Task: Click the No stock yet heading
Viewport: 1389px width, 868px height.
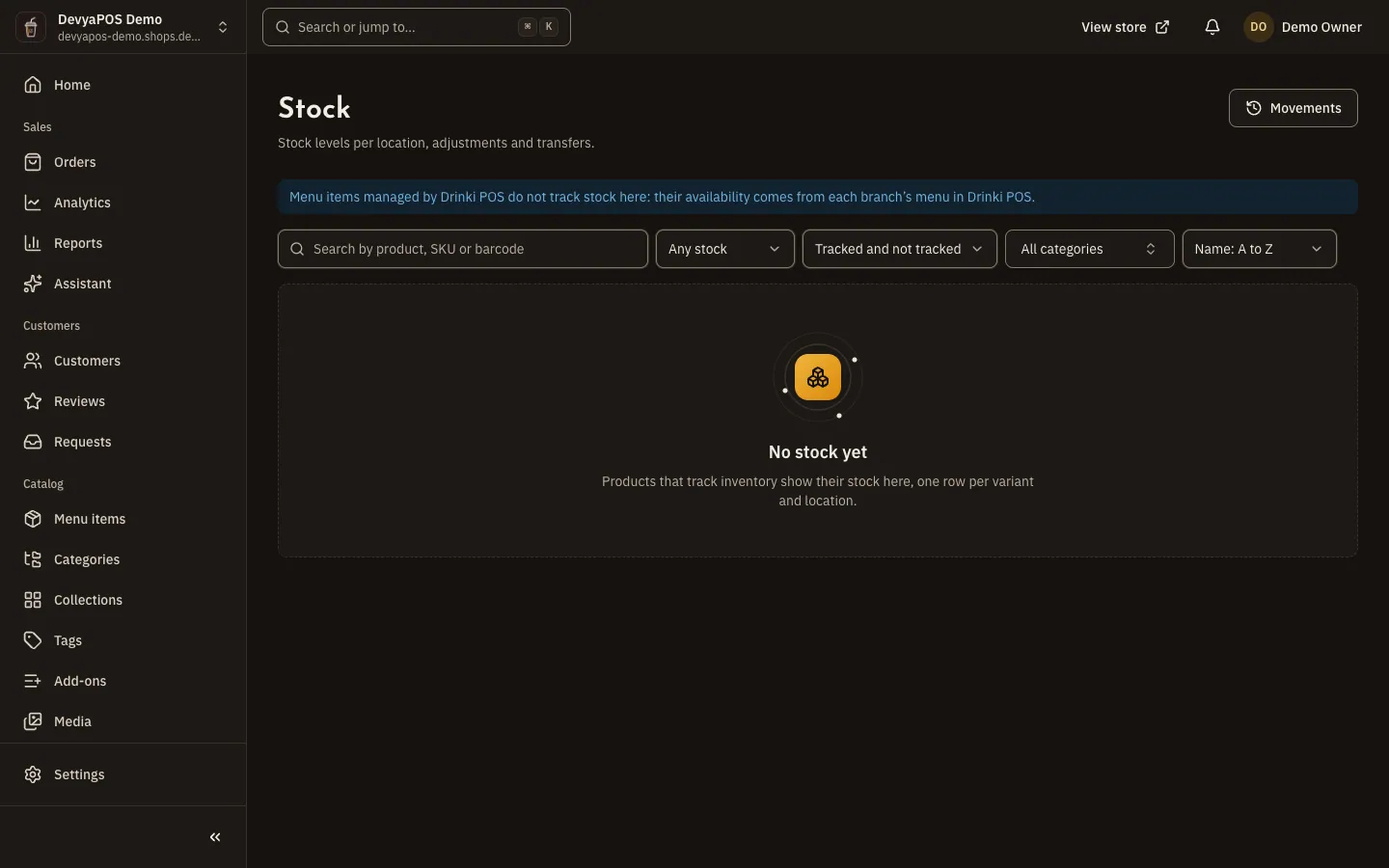Action: [818, 452]
